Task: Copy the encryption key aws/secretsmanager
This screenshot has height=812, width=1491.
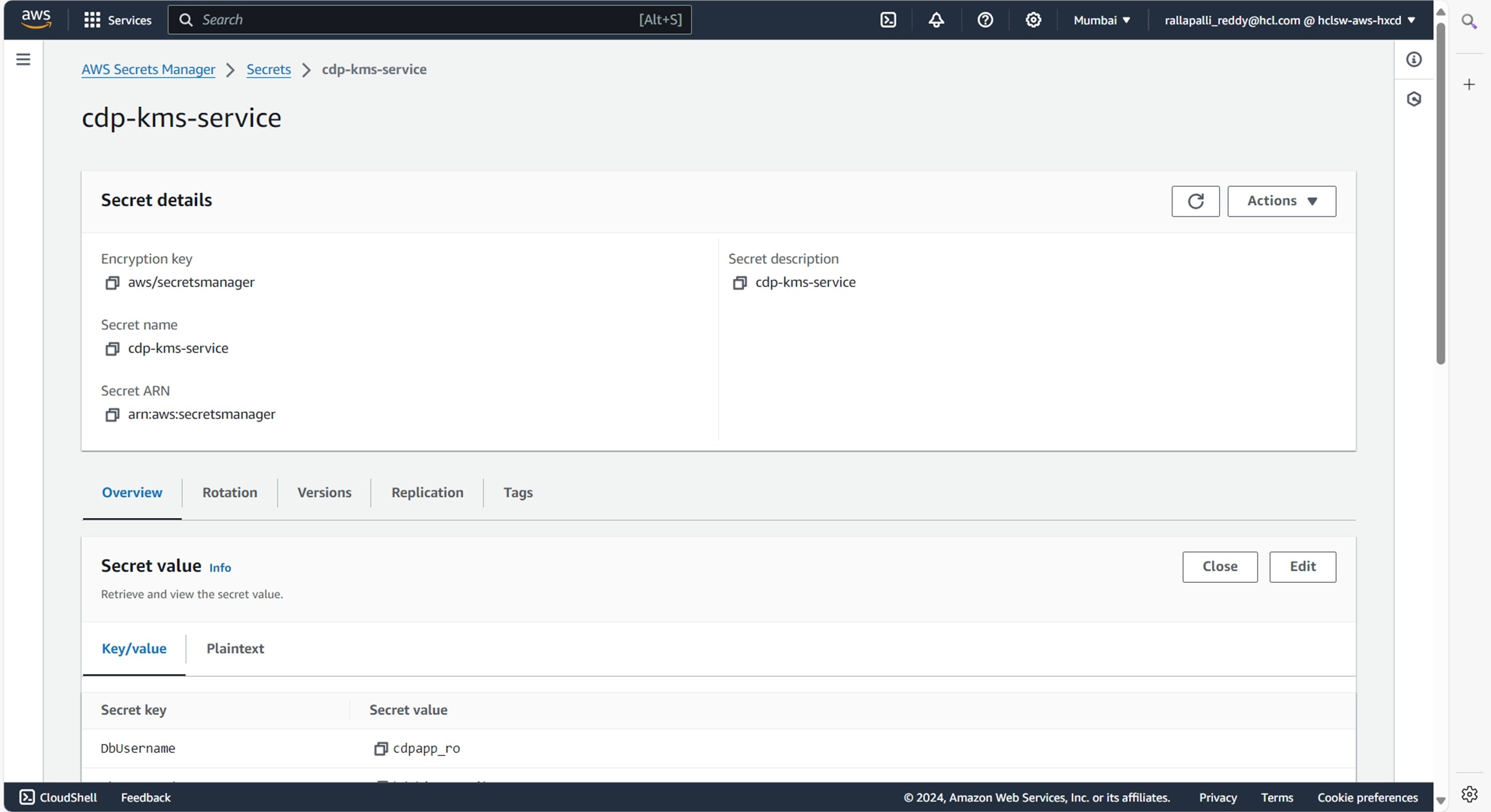Action: [x=112, y=283]
